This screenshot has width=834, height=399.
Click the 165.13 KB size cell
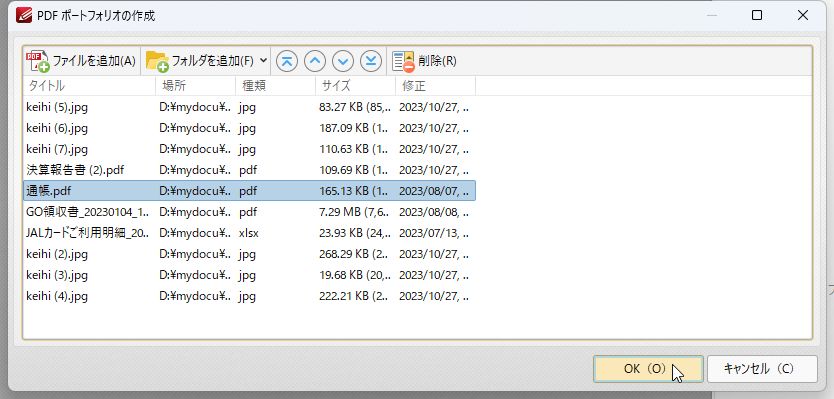355,191
